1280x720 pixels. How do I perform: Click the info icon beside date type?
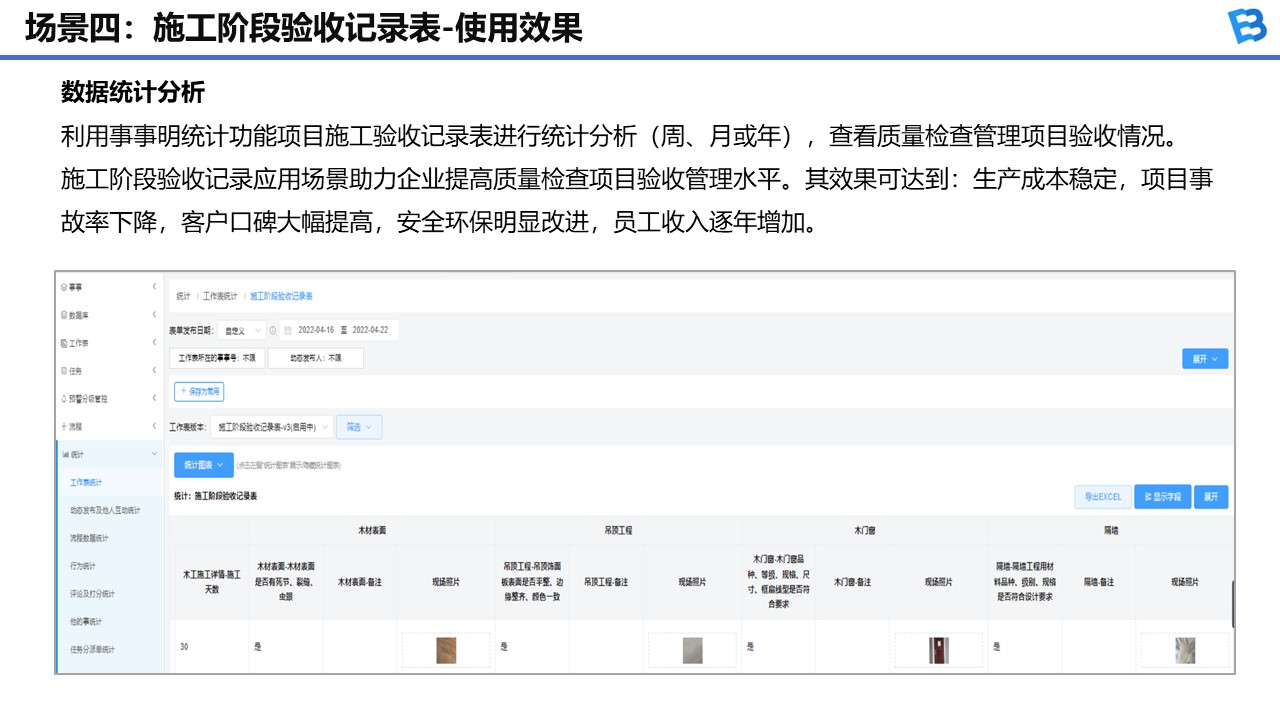pyautogui.click(x=273, y=330)
